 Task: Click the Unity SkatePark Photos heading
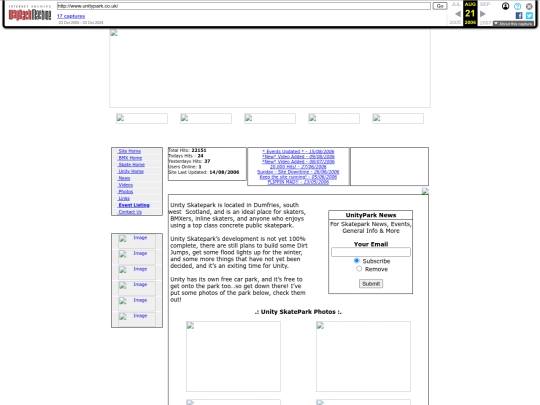click(298, 312)
